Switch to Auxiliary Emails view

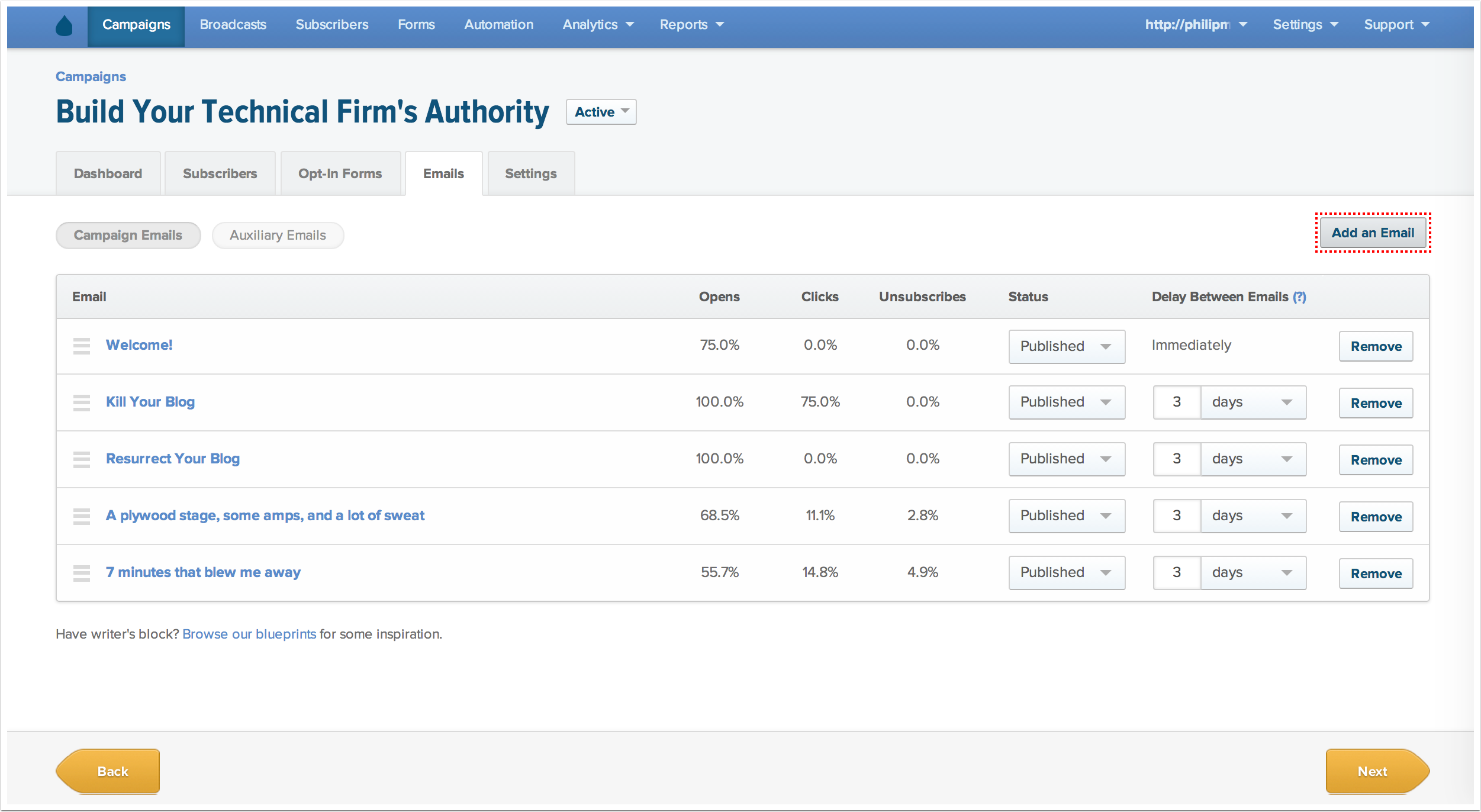pyautogui.click(x=278, y=236)
